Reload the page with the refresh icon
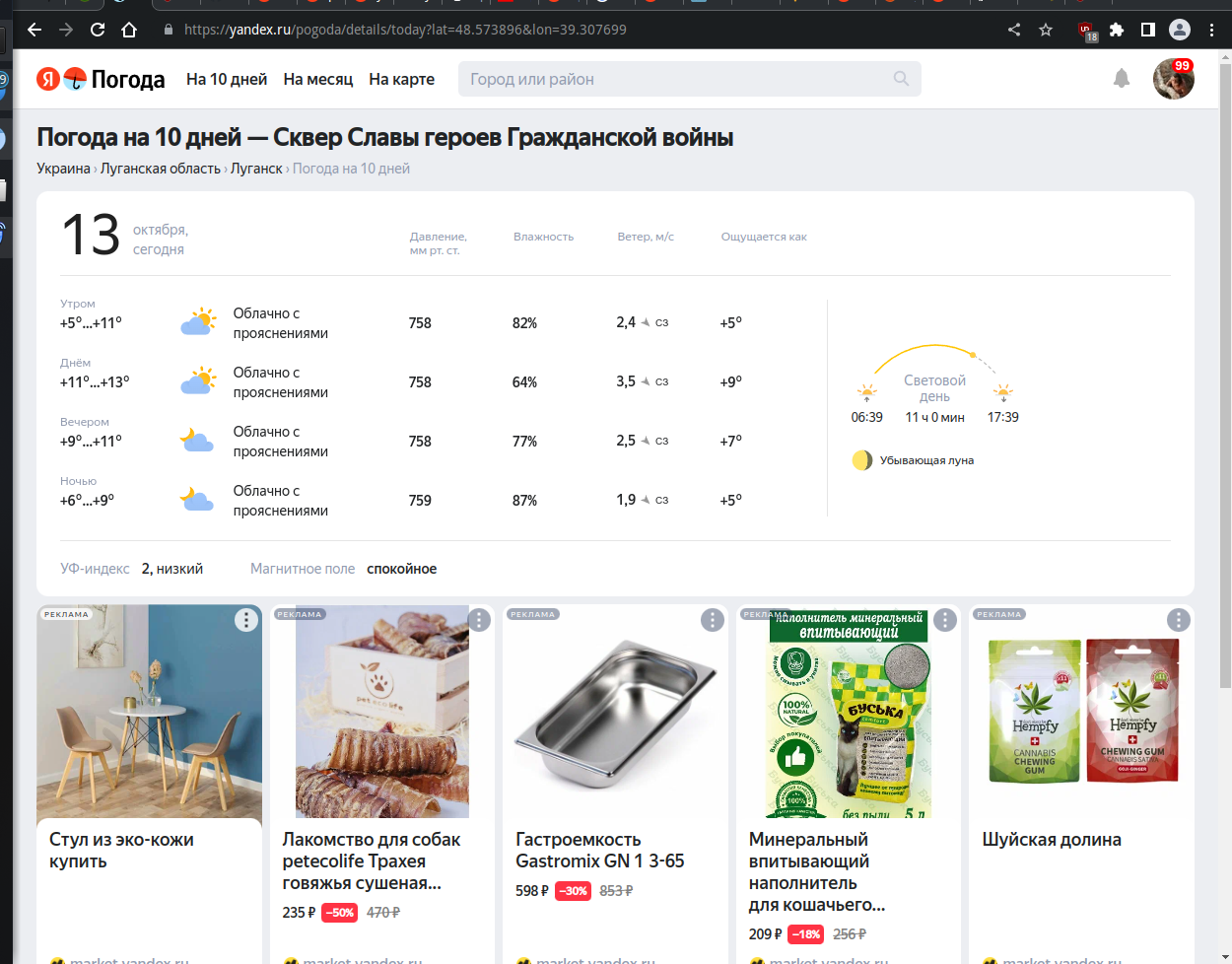The image size is (1232, 964). [97, 31]
